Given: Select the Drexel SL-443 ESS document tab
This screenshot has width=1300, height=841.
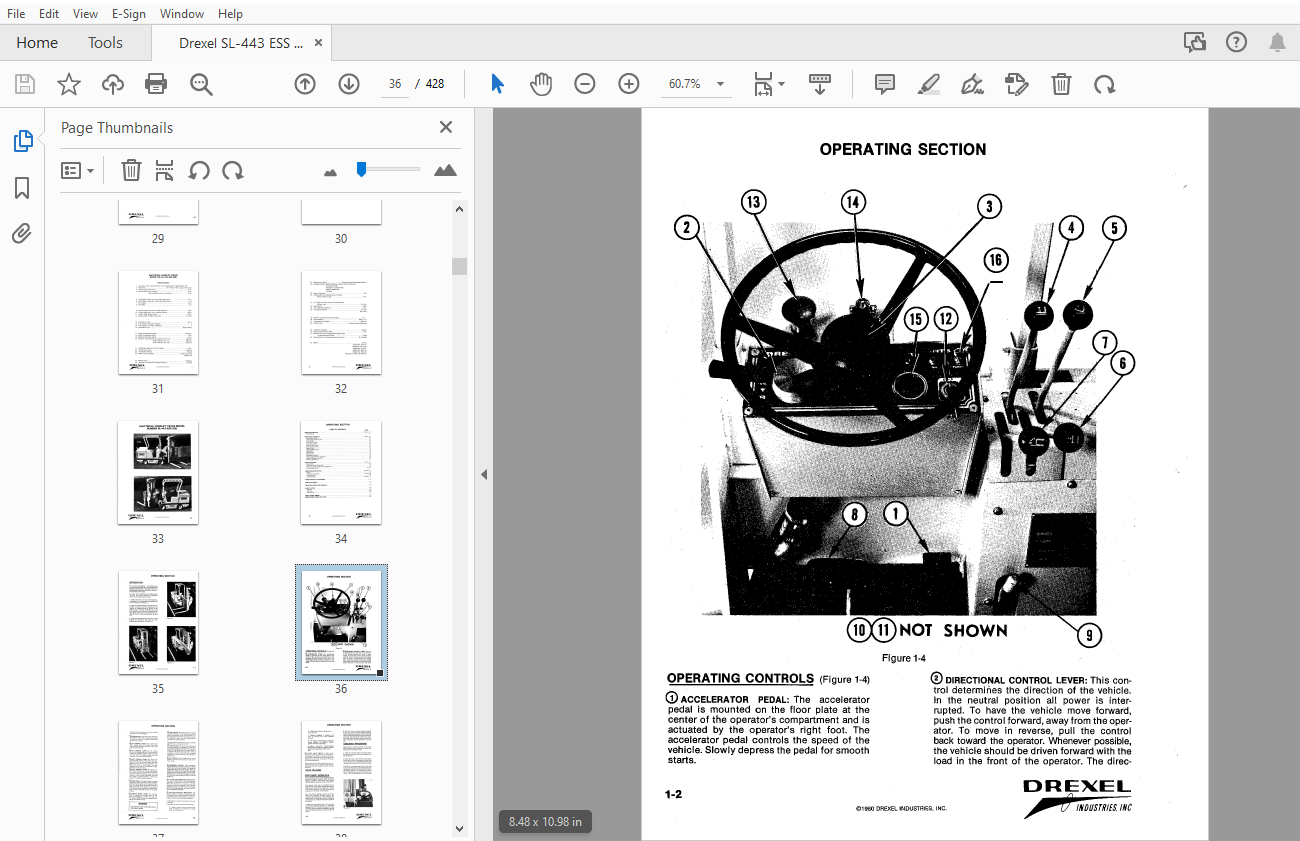Looking at the screenshot, I should pos(241,43).
